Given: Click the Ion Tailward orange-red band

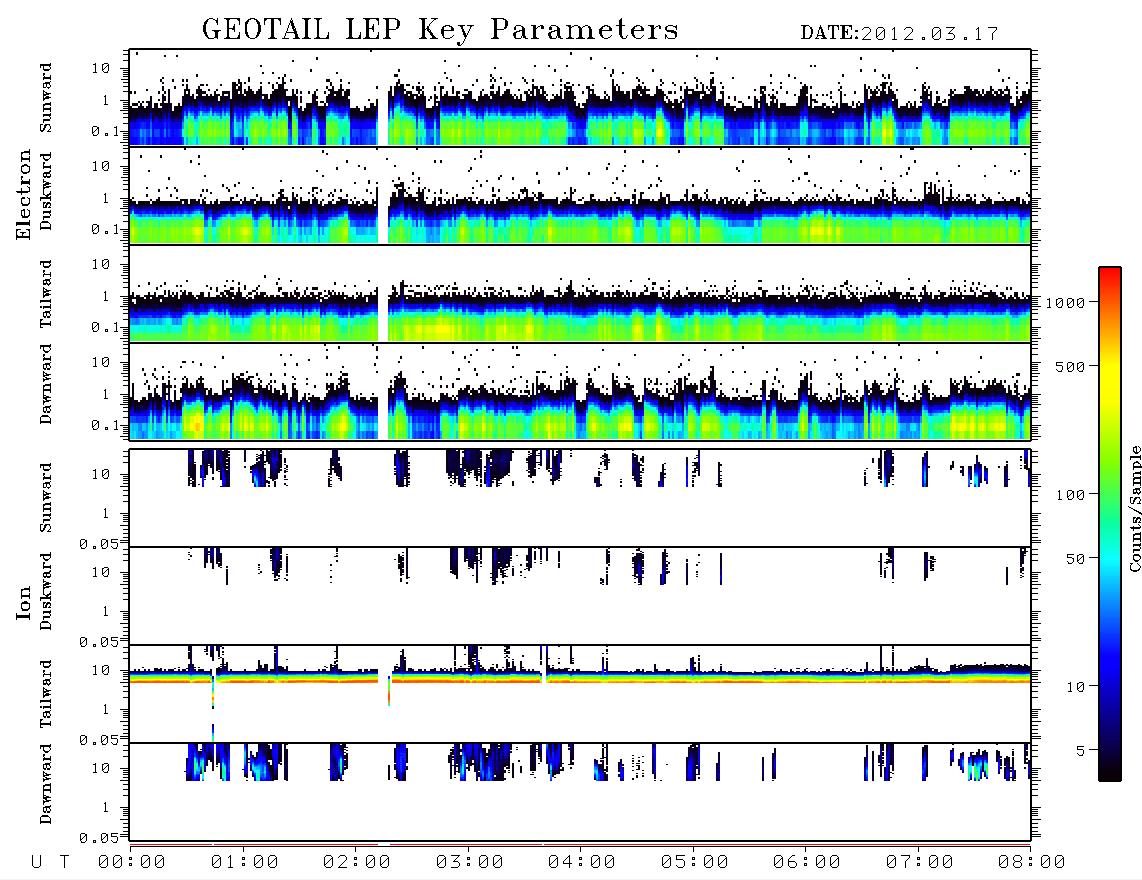Looking at the screenshot, I should point(580,681).
